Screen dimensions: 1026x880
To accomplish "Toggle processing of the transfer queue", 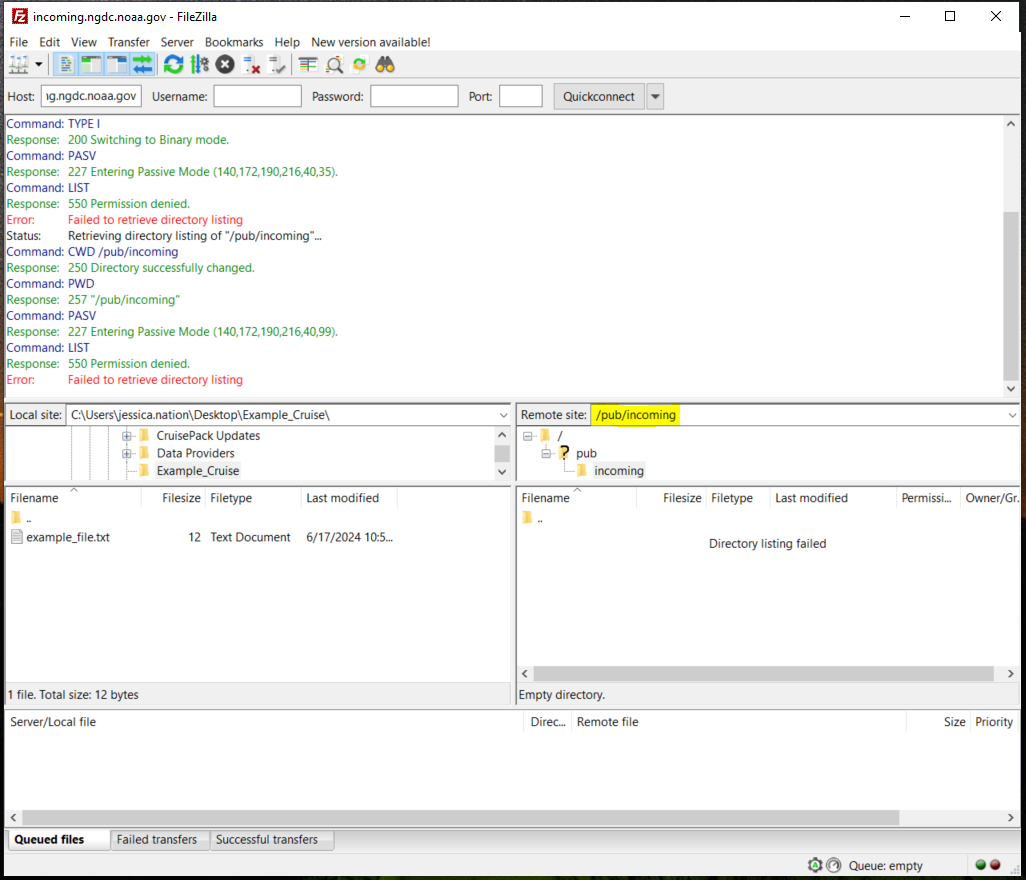I will tap(200, 65).
